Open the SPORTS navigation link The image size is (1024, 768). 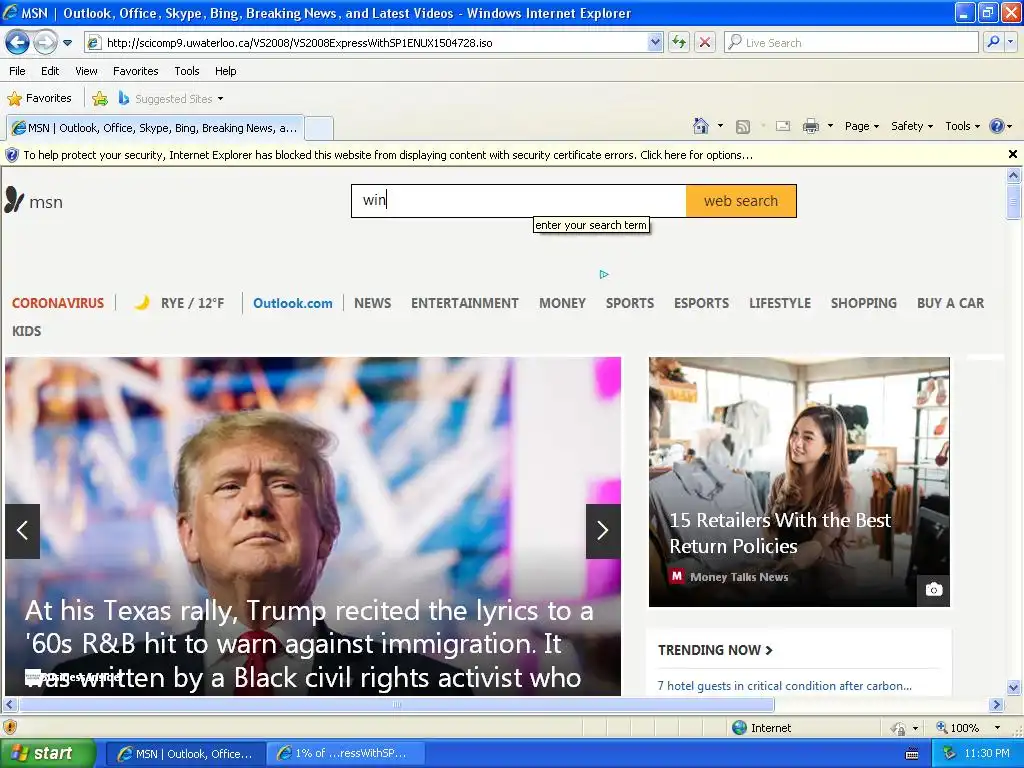[630, 303]
